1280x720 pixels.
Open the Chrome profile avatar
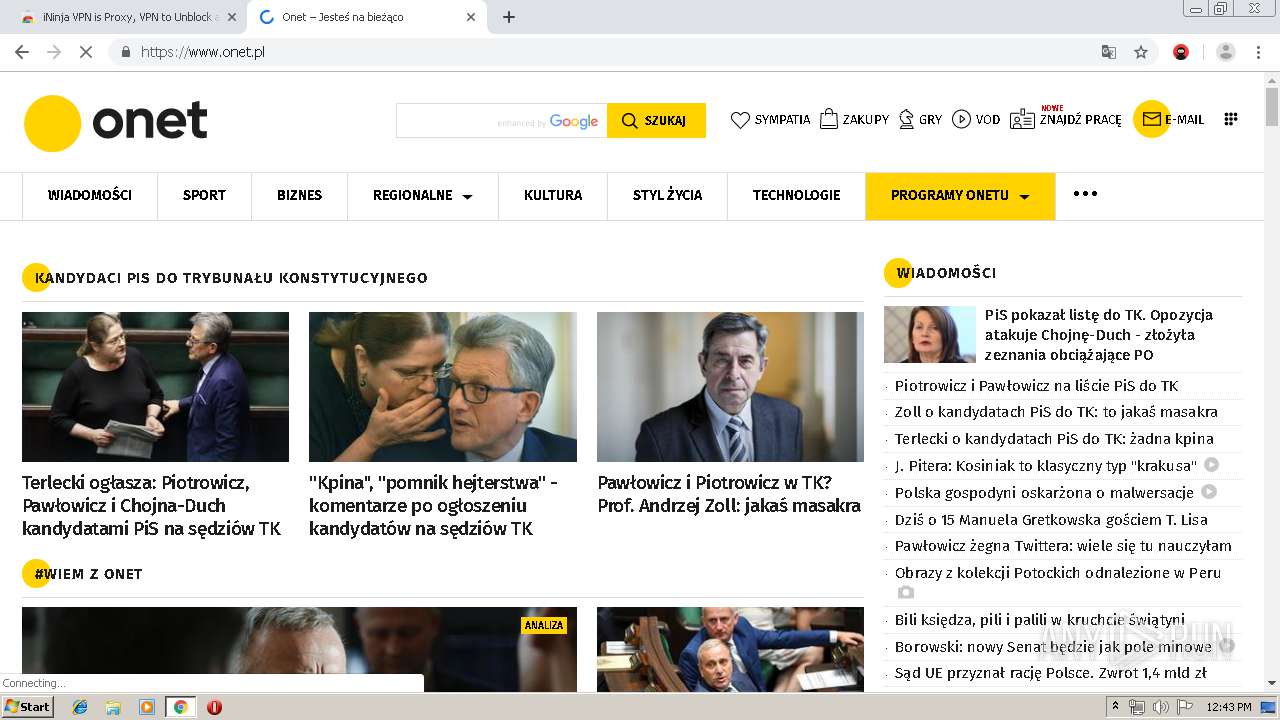click(x=1226, y=52)
